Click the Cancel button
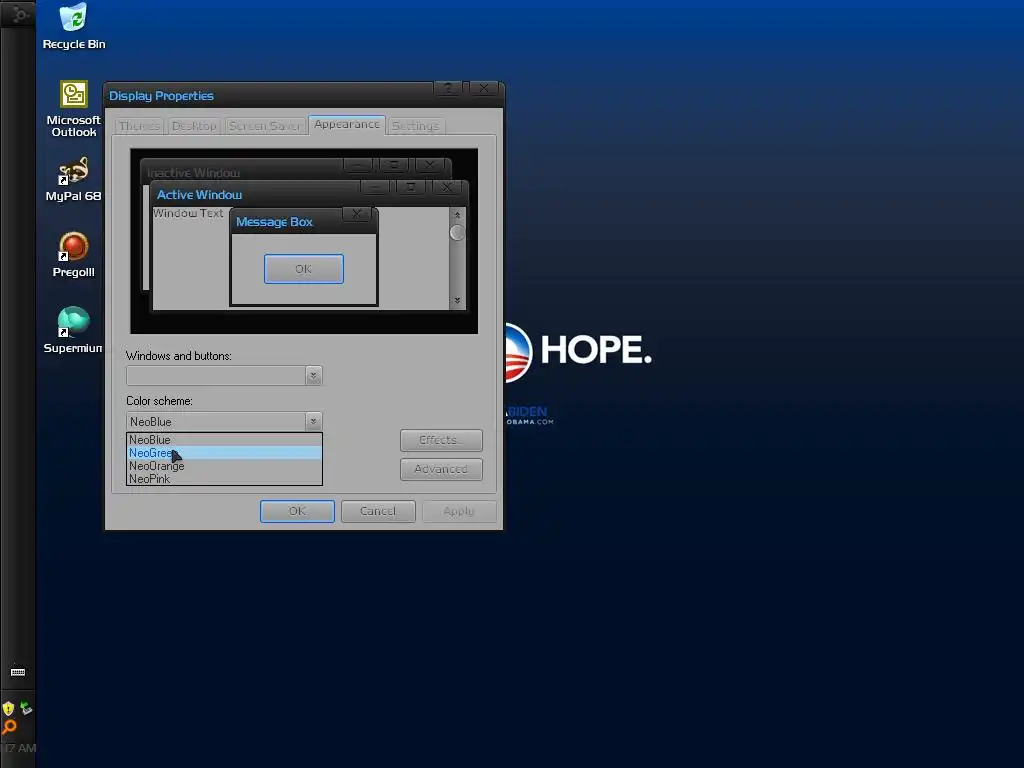Image resolution: width=1024 pixels, height=768 pixels. click(378, 511)
